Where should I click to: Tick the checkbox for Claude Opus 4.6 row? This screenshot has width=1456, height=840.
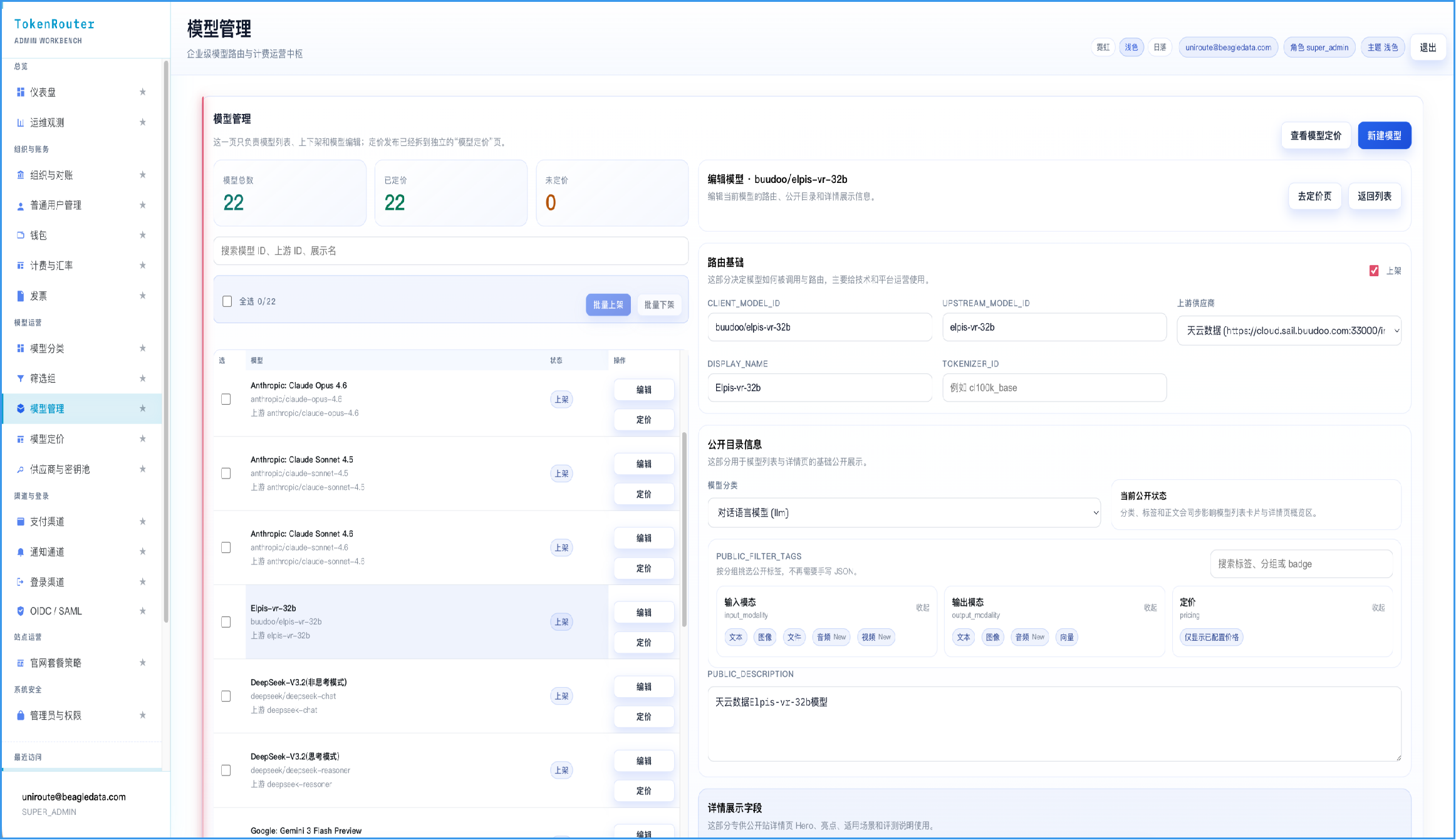(226, 399)
